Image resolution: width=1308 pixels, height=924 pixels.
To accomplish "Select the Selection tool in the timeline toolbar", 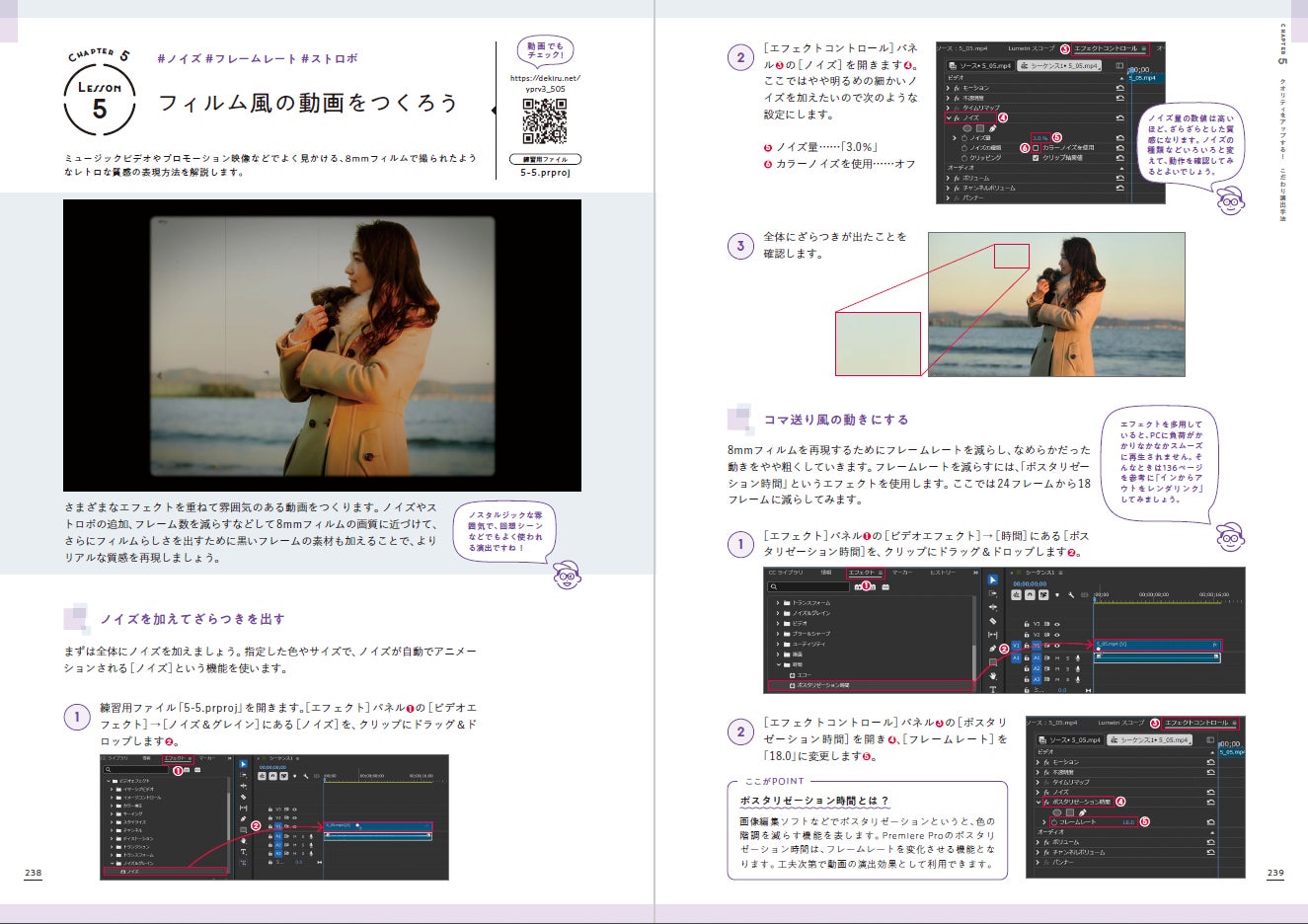I will coord(991,581).
